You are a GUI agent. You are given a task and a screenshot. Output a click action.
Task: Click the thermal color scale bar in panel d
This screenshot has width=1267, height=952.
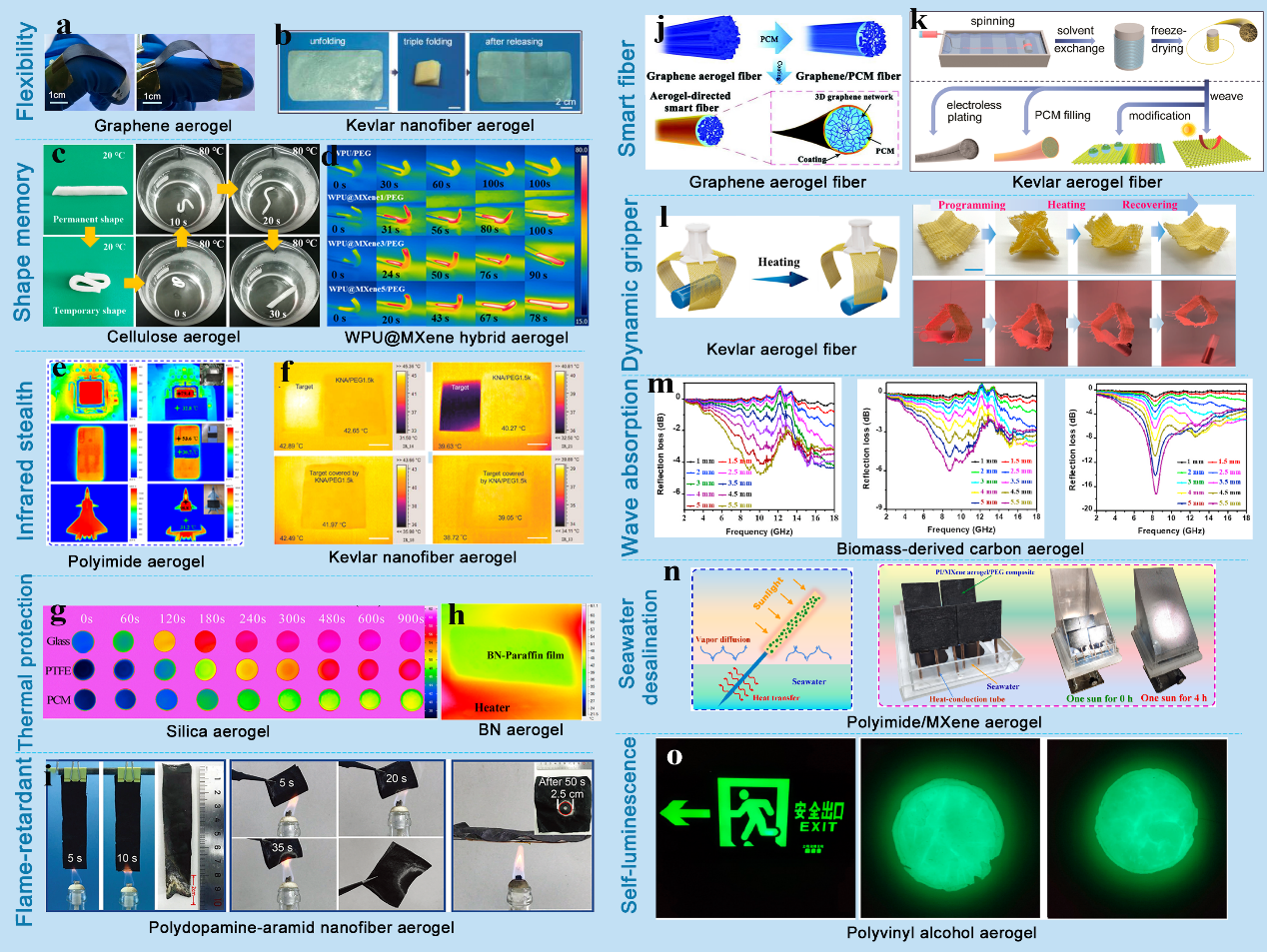[582, 235]
